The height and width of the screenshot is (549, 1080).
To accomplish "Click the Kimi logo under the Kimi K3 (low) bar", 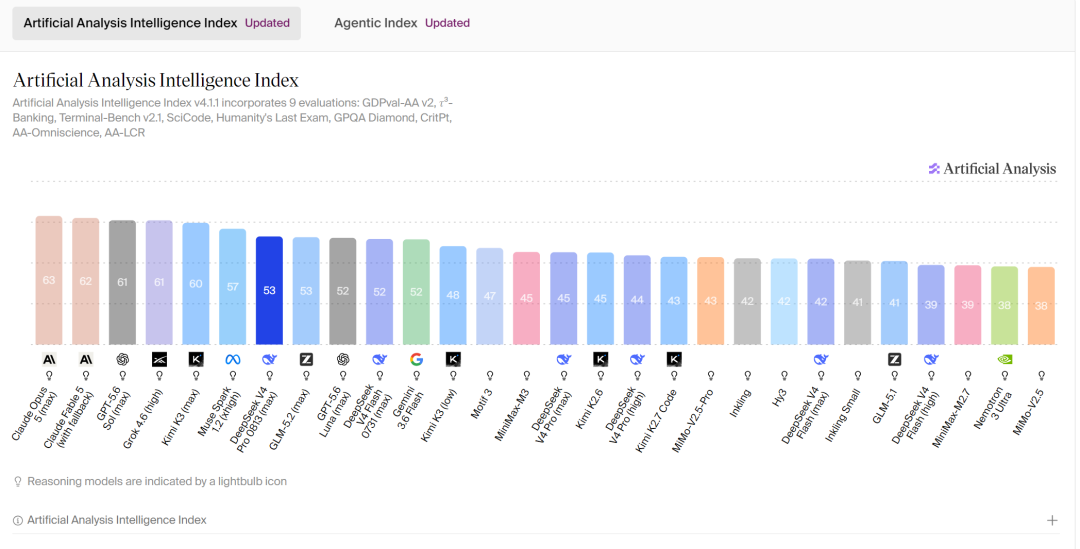I will coord(453,360).
